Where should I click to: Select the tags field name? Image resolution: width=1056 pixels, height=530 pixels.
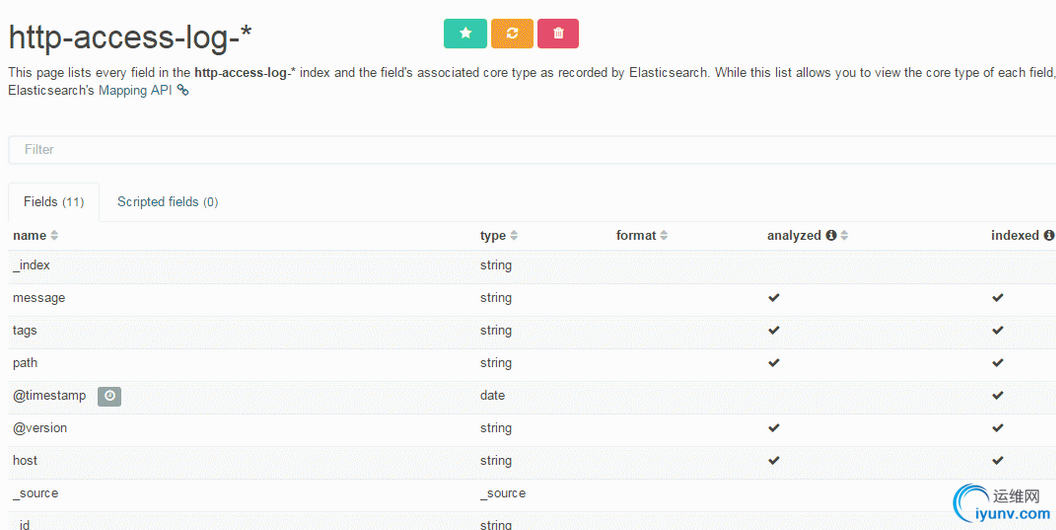(x=25, y=331)
